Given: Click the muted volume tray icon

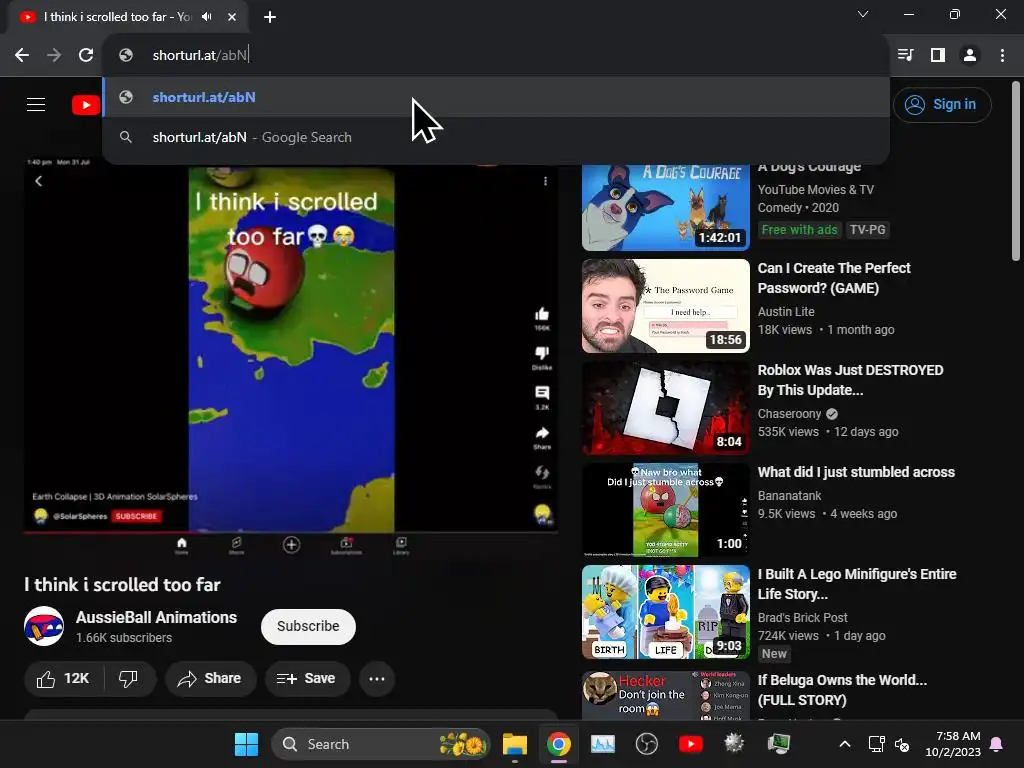Looking at the screenshot, I should point(902,744).
